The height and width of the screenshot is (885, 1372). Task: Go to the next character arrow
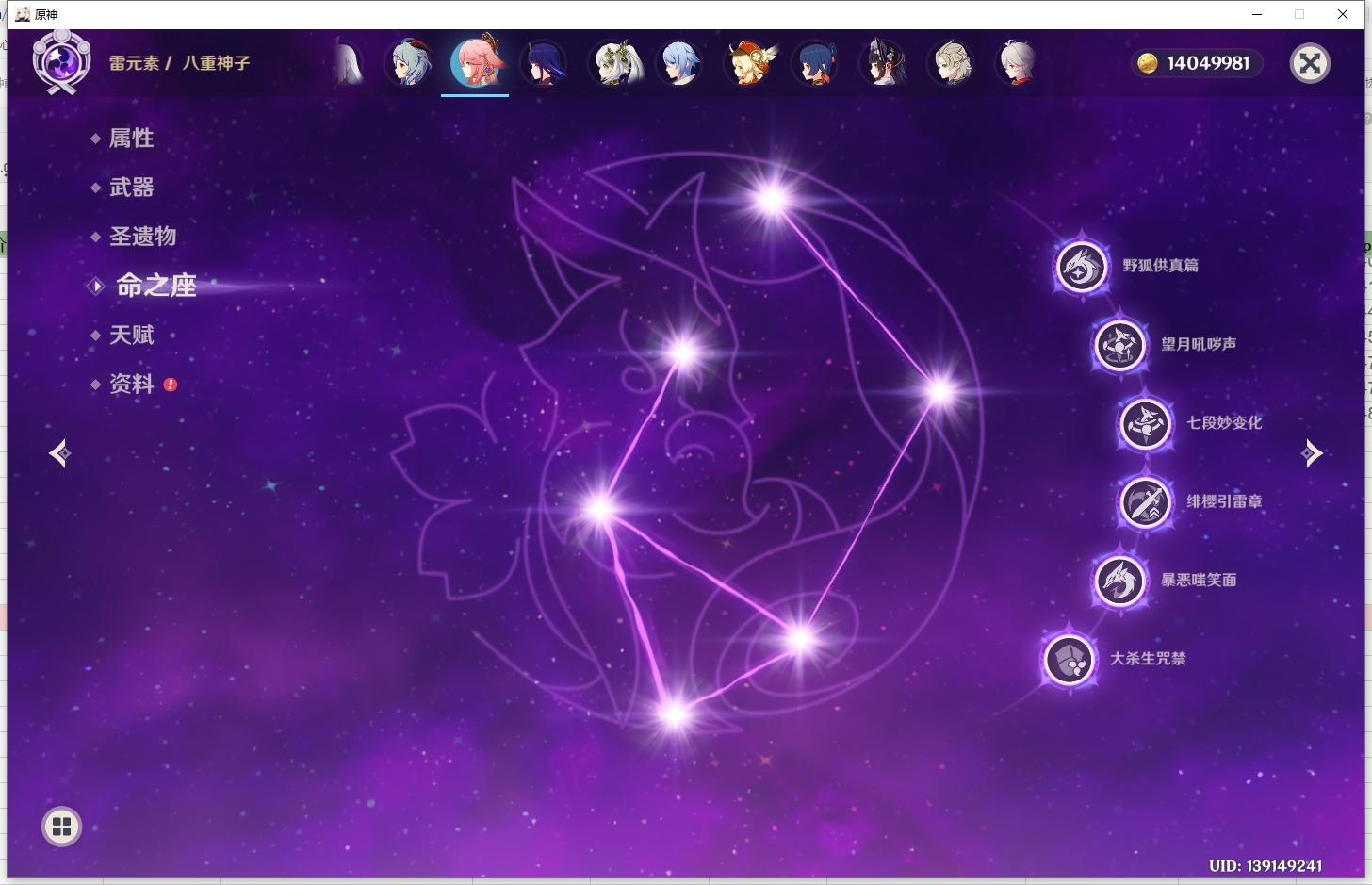pyautogui.click(x=1312, y=453)
